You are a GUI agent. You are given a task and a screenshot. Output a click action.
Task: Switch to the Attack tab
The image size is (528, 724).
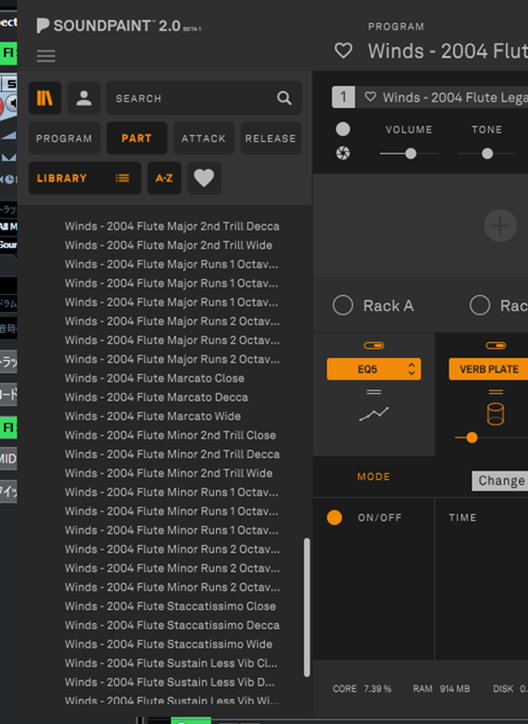(x=204, y=138)
